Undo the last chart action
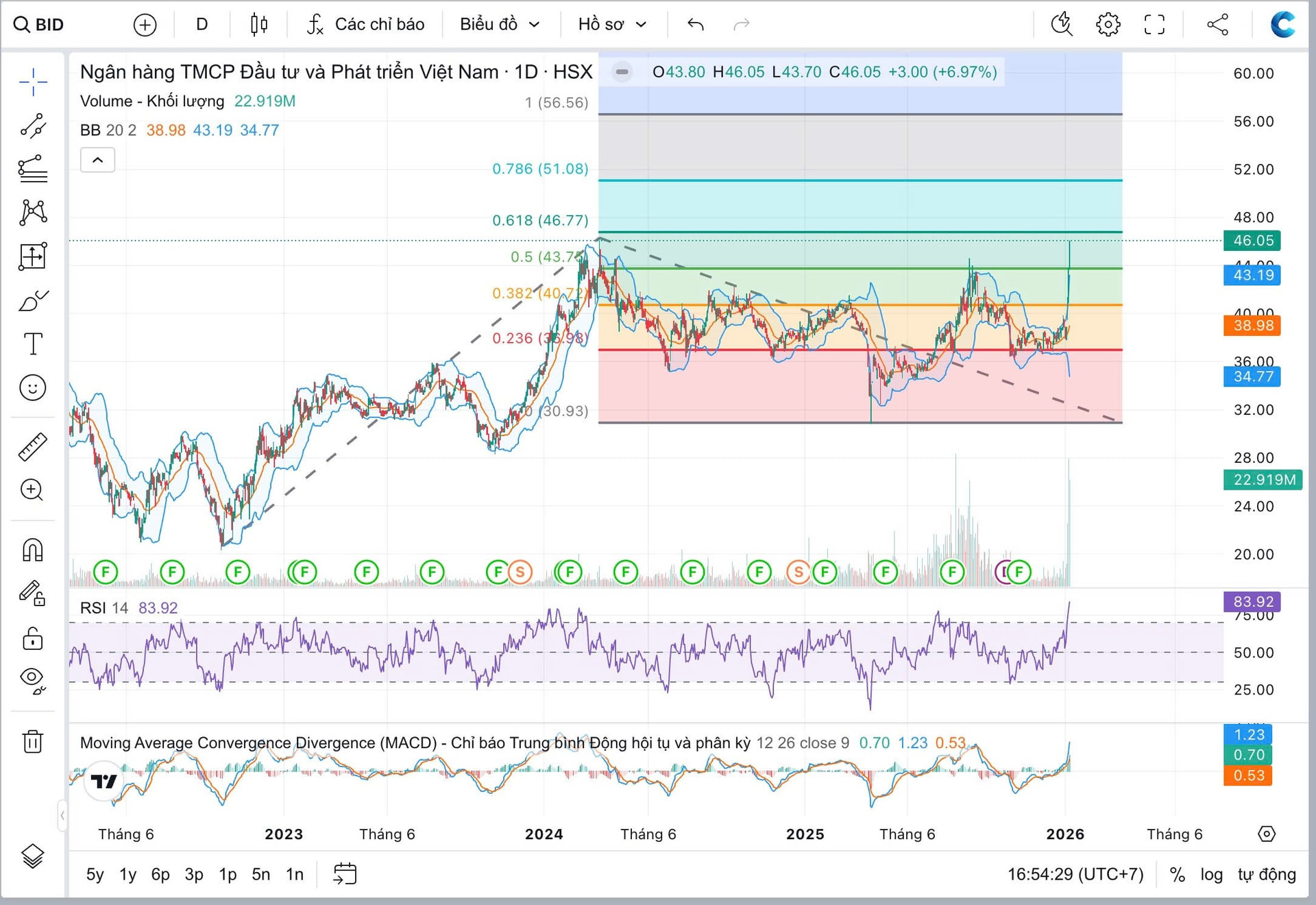Screen dimensions: 1316x905 (696, 25)
